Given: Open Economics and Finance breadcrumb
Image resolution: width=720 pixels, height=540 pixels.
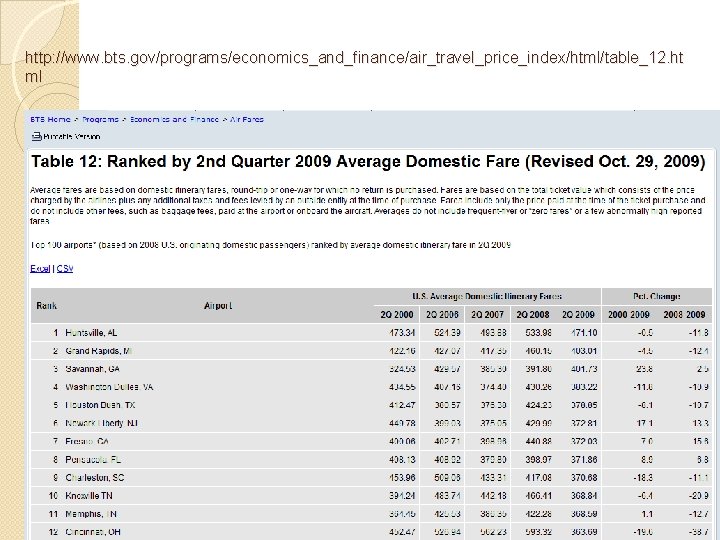Looking at the screenshot, I should click(x=174, y=119).
